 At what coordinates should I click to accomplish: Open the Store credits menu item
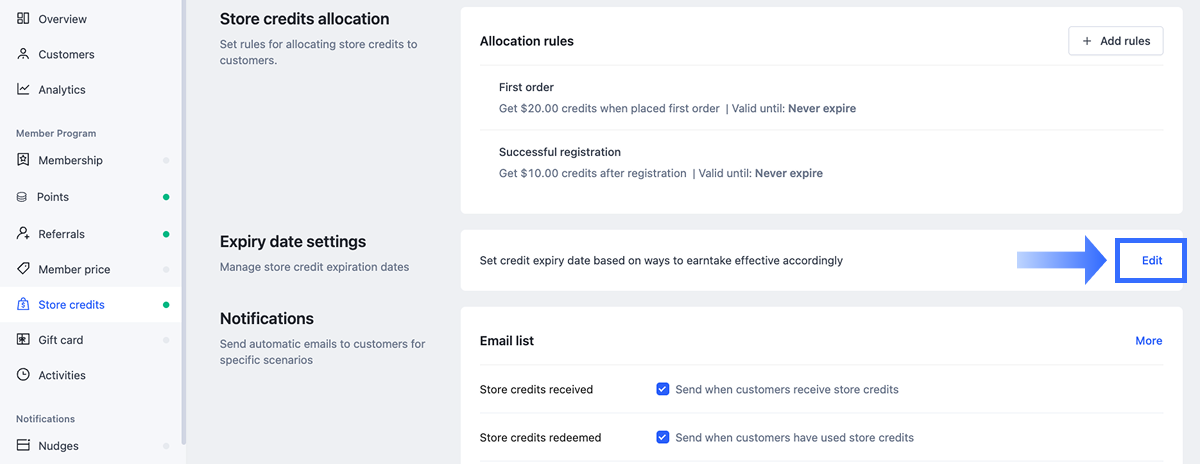point(71,305)
